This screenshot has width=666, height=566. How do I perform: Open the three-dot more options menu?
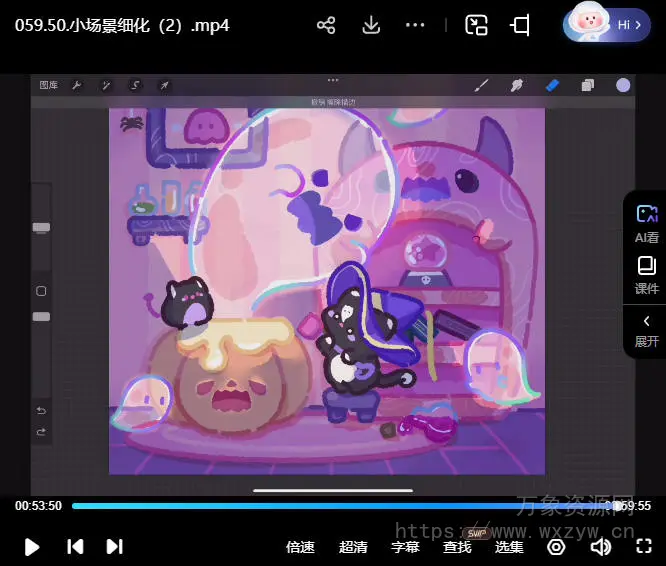(x=416, y=25)
